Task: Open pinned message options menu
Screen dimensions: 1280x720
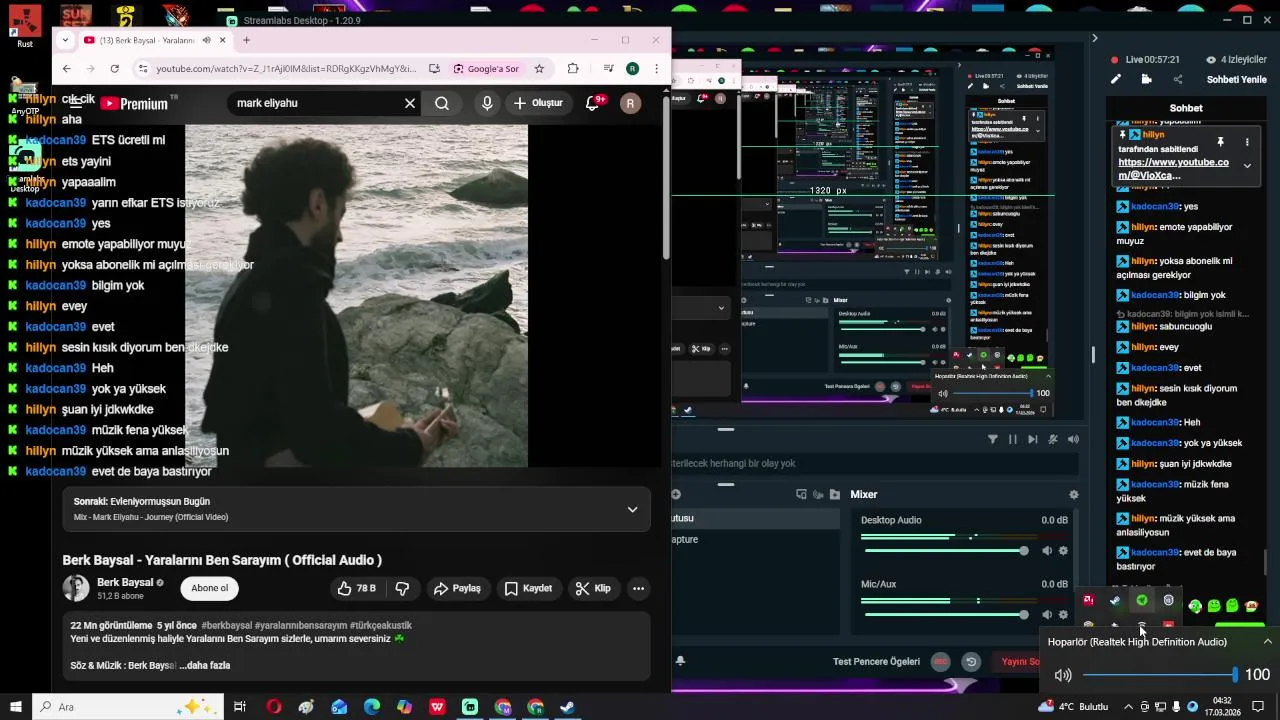Action: [x=1247, y=142]
